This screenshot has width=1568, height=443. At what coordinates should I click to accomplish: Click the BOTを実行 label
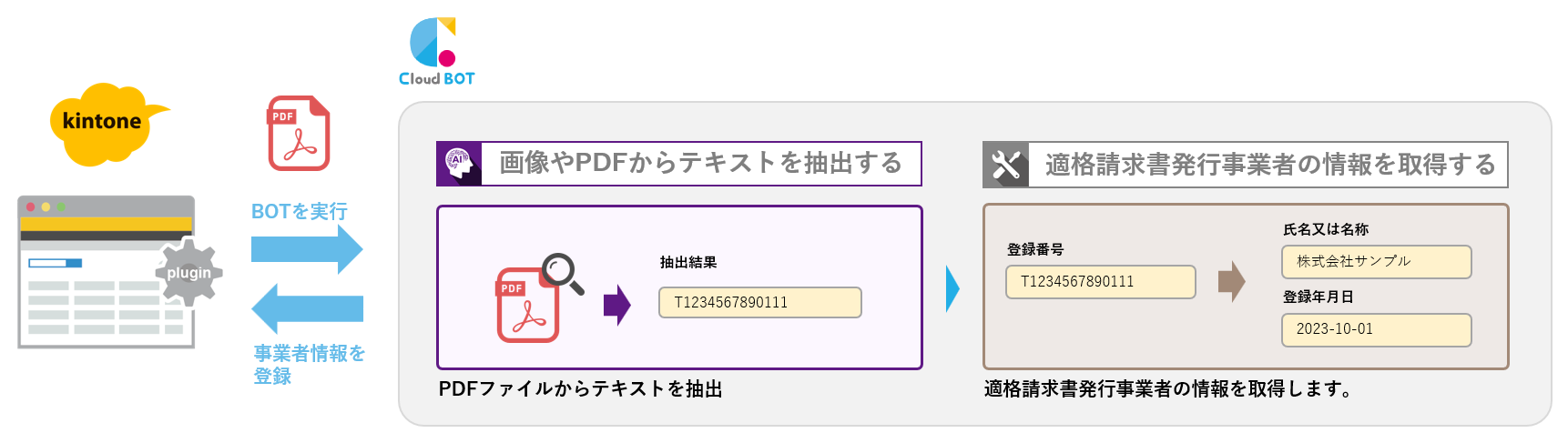300,211
